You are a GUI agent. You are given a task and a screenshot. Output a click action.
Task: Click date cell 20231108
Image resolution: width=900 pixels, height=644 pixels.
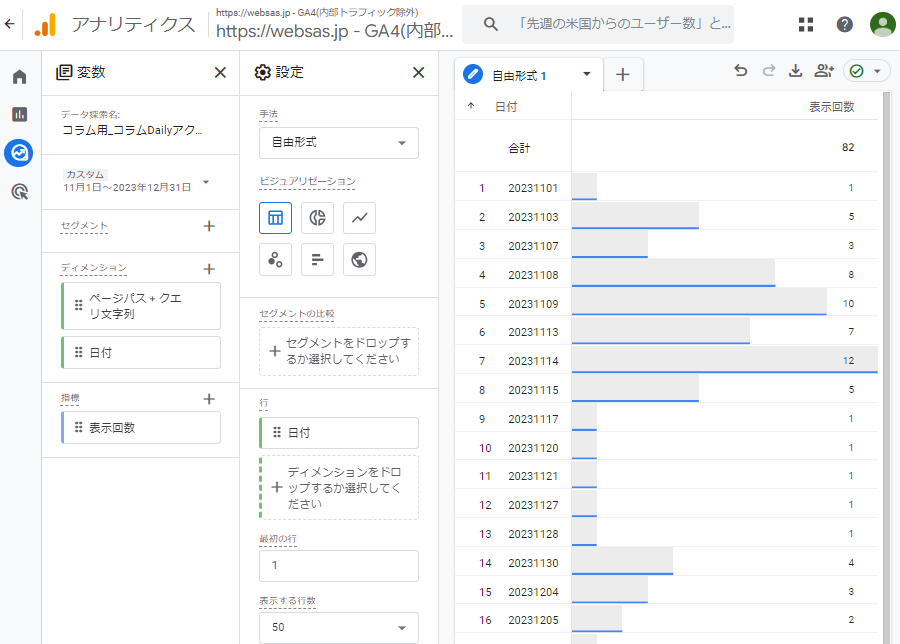[533, 275]
